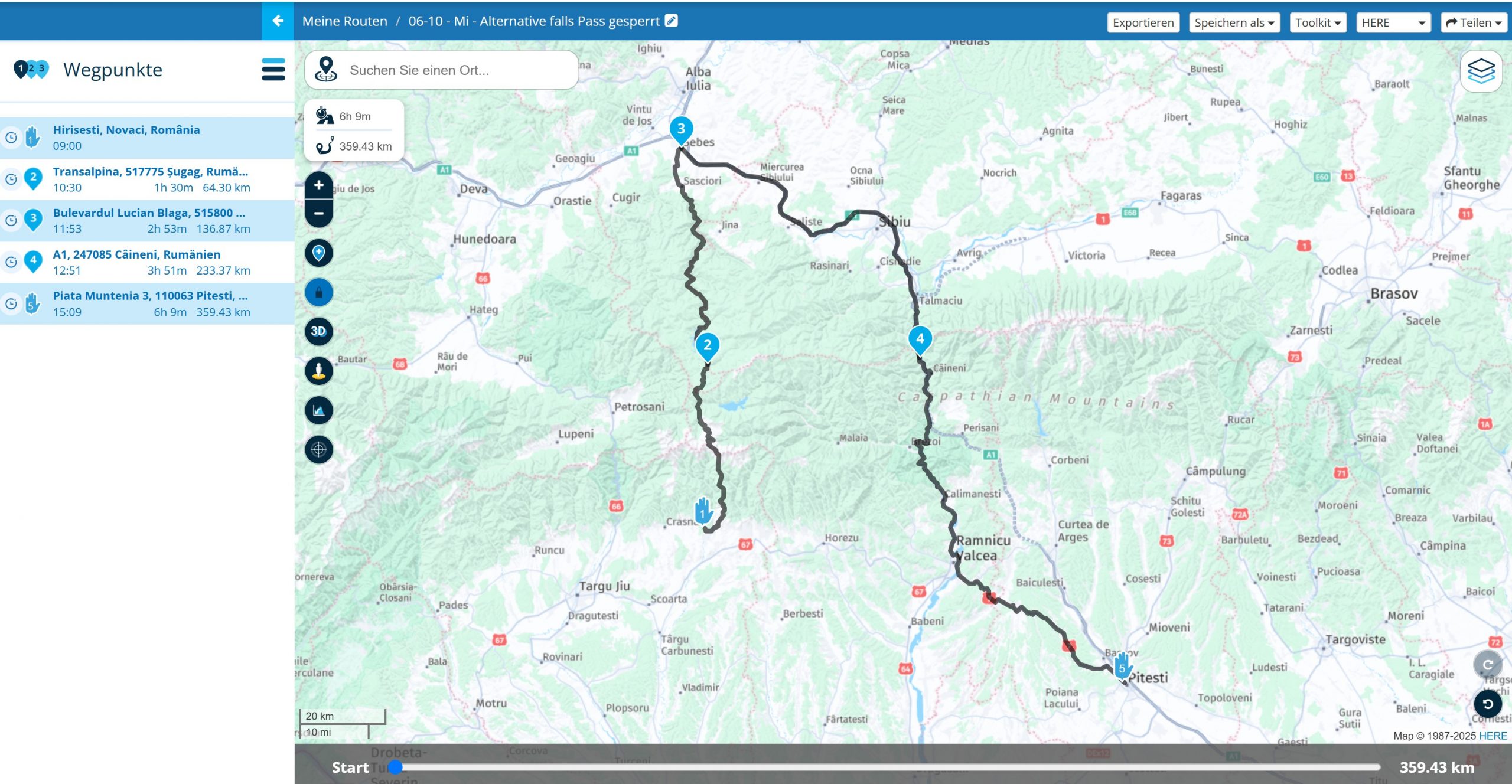Expand the Toolkit dropdown
Viewport: 1512px width, 784px height.
click(1318, 22)
